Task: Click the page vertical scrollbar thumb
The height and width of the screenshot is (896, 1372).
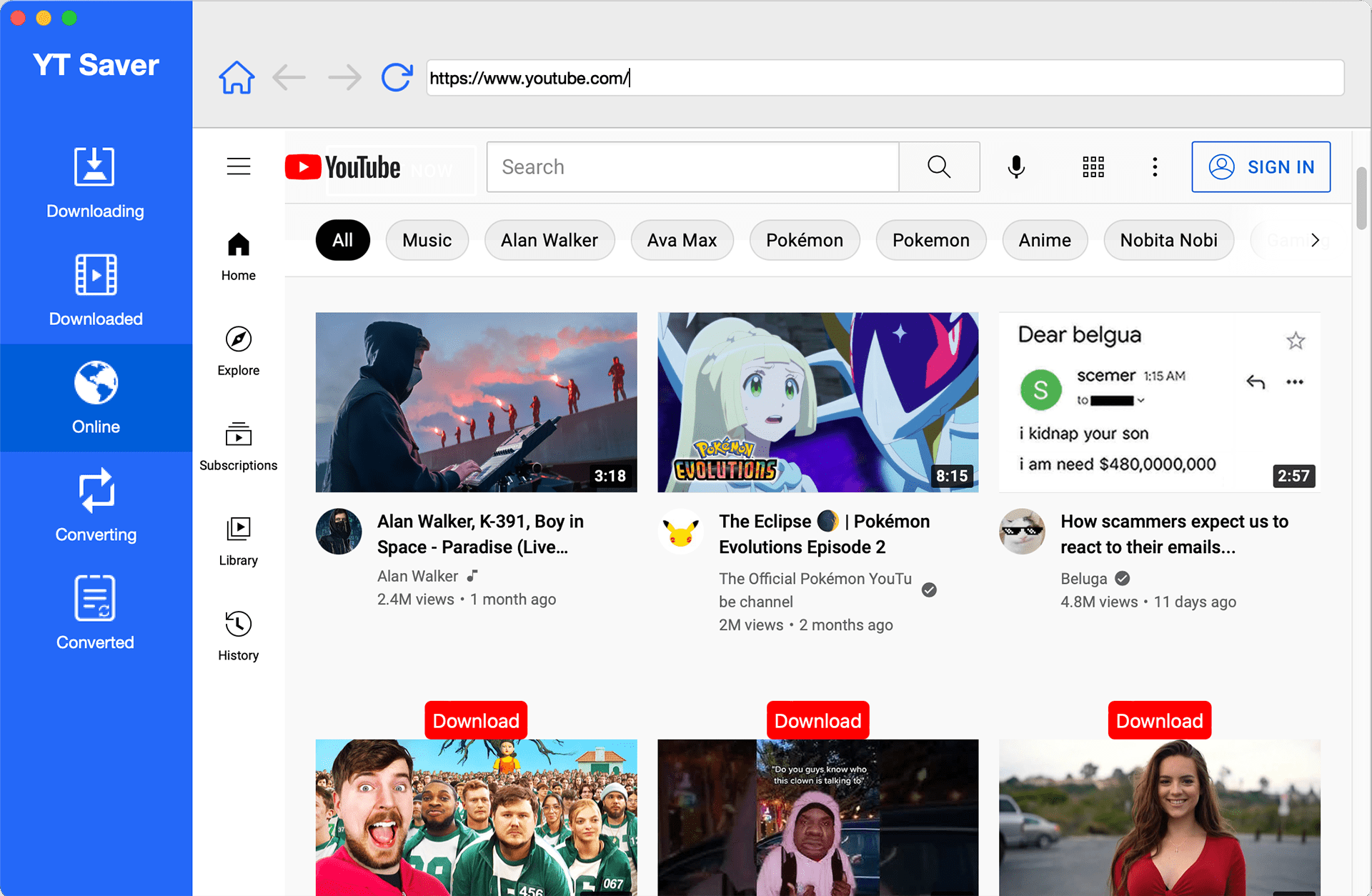Action: click(x=1361, y=198)
